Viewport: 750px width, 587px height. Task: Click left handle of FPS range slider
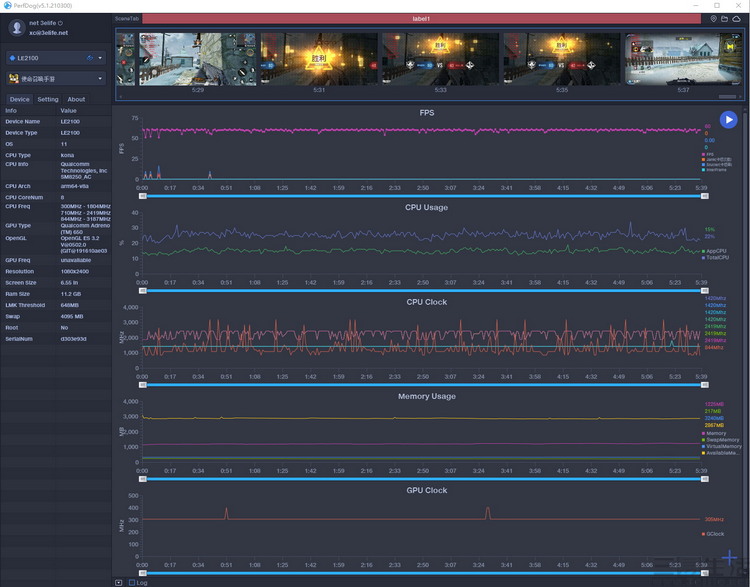143,196
